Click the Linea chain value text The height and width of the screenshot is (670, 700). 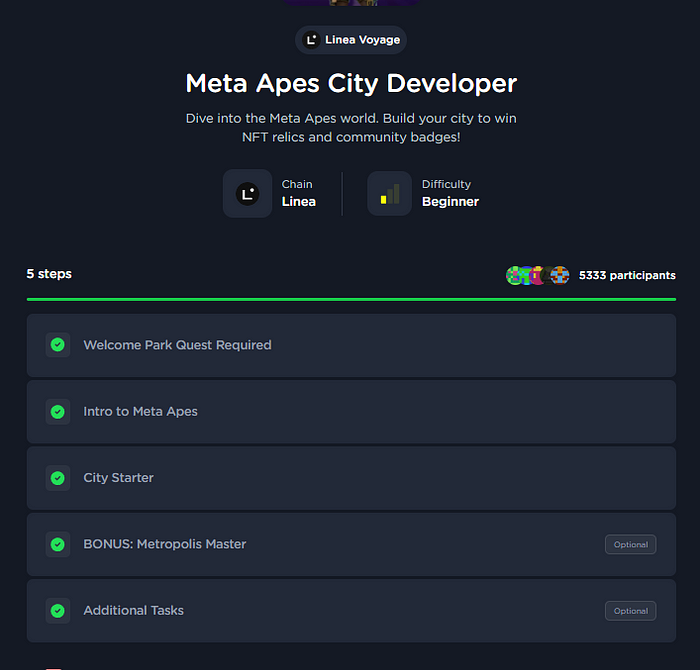coord(299,202)
